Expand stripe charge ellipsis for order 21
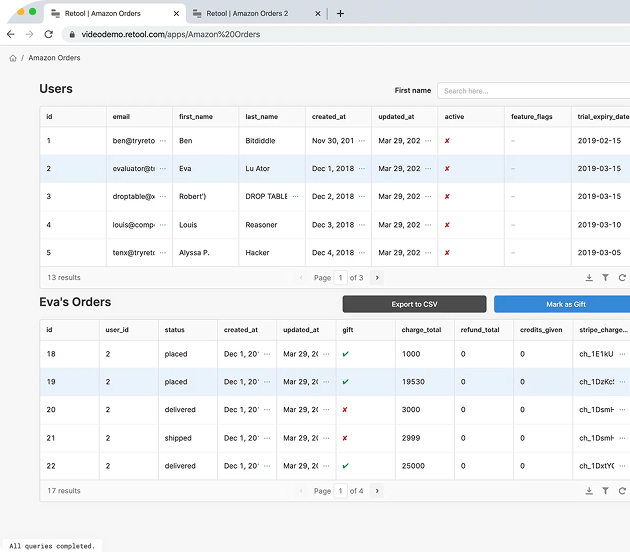Screen dimensions: 630x552 (622, 438)
